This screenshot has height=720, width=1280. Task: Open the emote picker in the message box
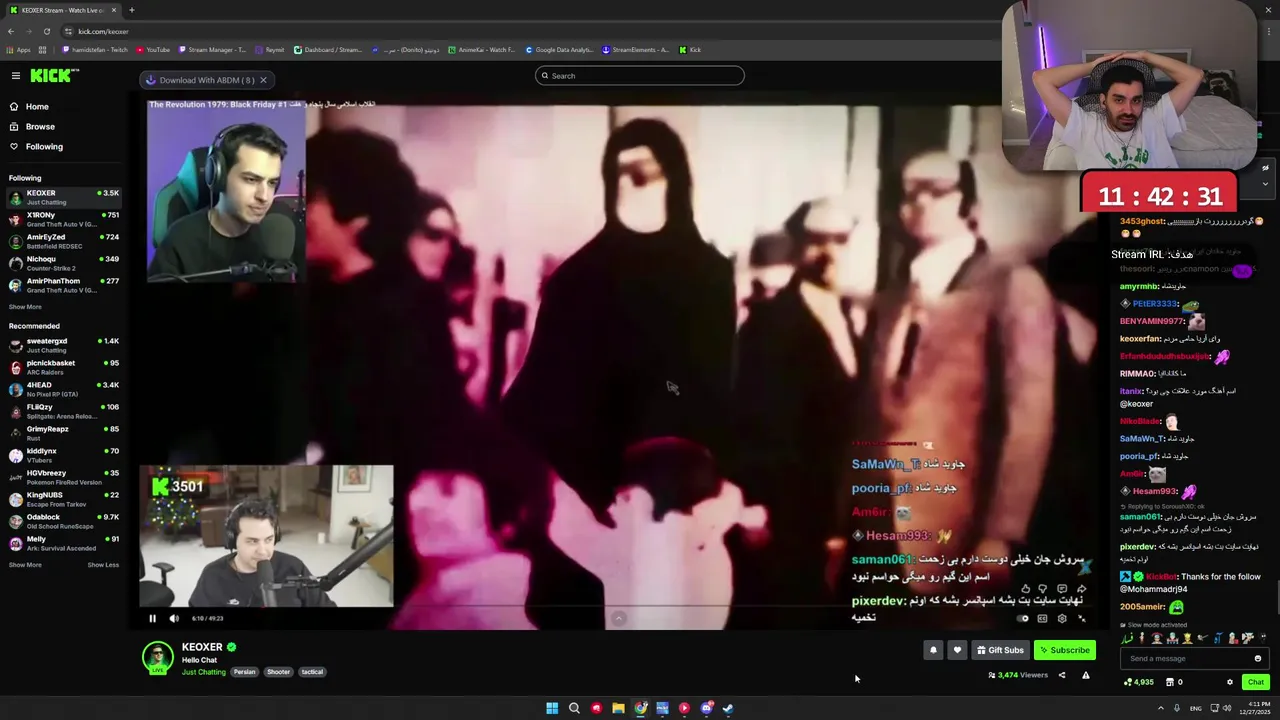[1258, 658]
